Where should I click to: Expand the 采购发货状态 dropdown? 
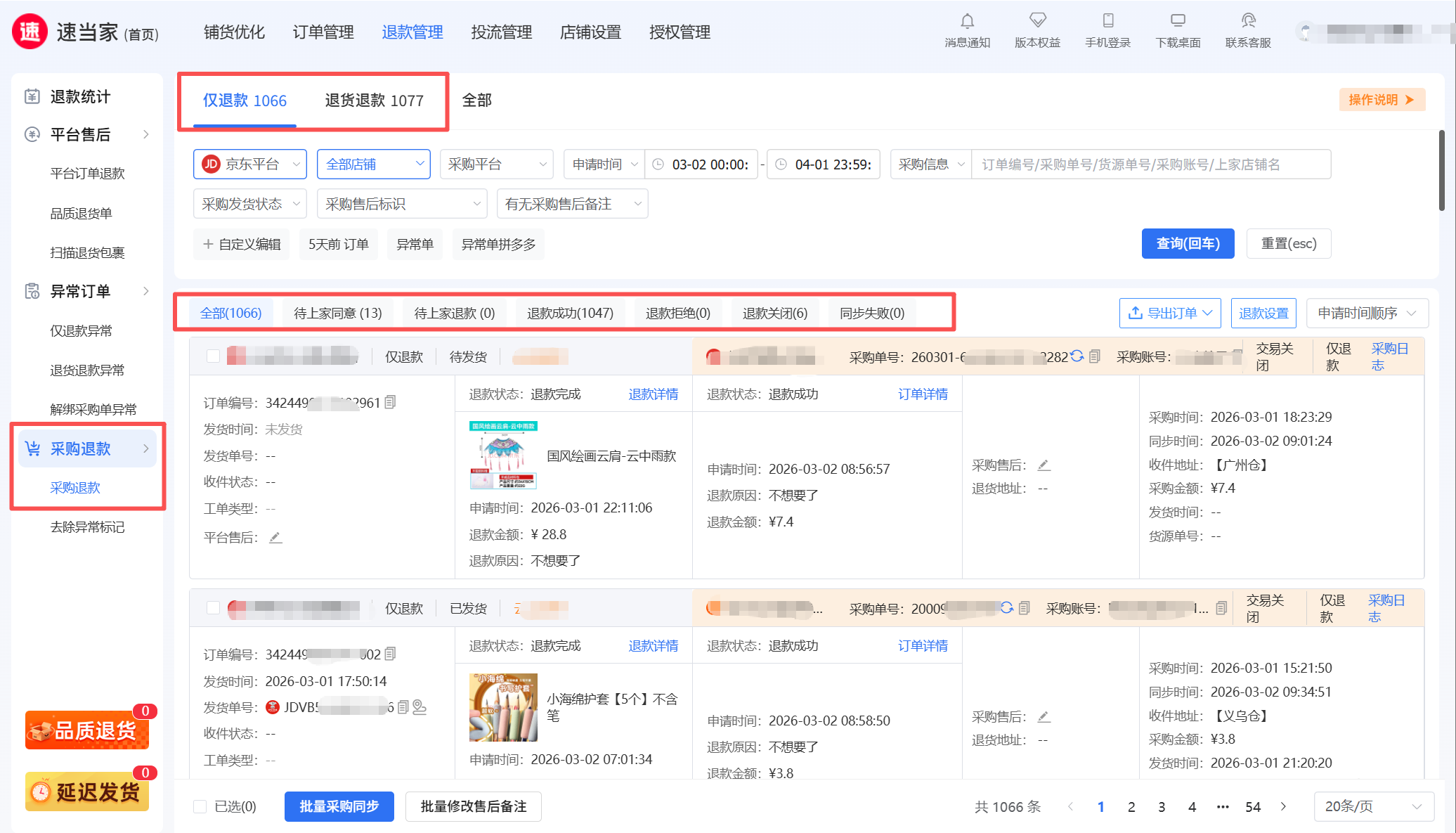point(250,205)
